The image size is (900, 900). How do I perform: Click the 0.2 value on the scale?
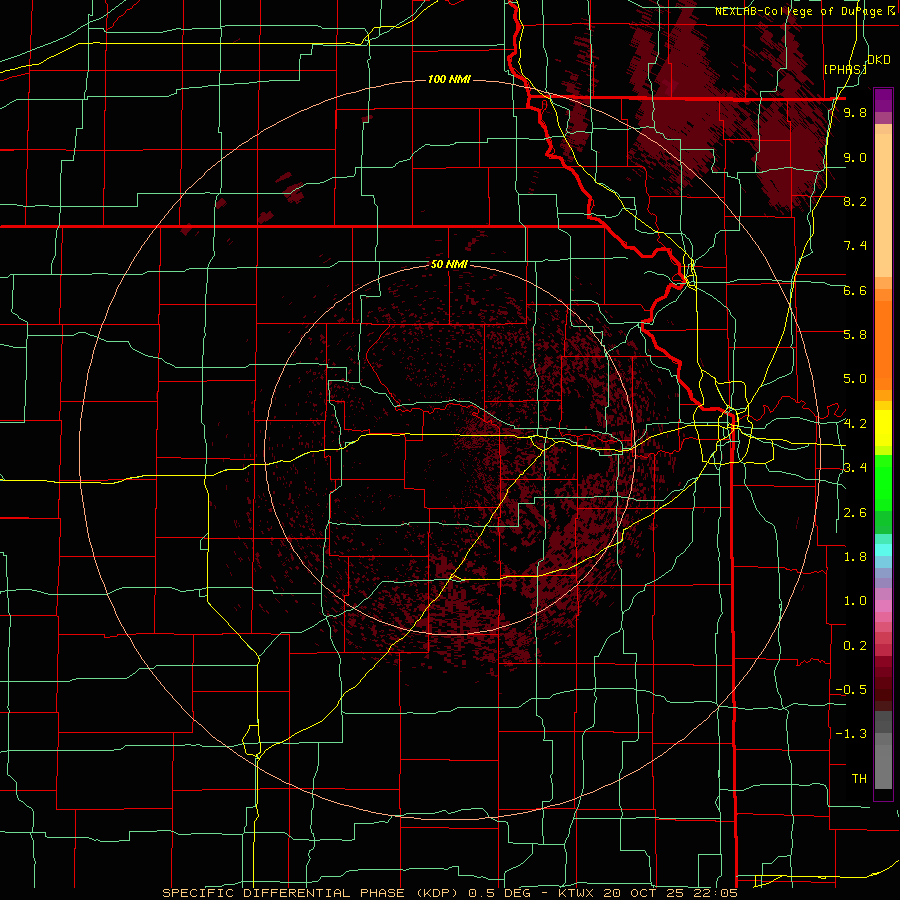click(855, 646)
